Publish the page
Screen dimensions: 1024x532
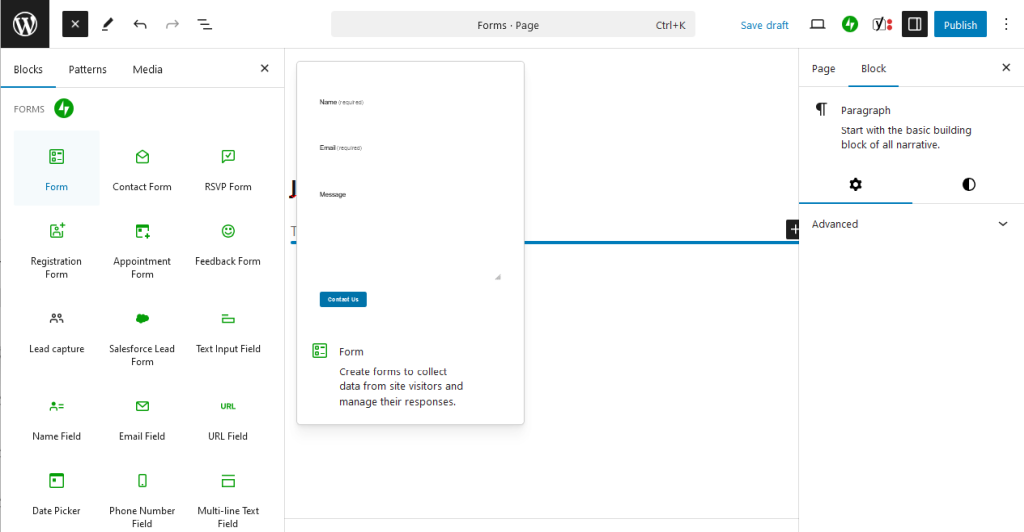pyautogui.click(x=960, y=25)
